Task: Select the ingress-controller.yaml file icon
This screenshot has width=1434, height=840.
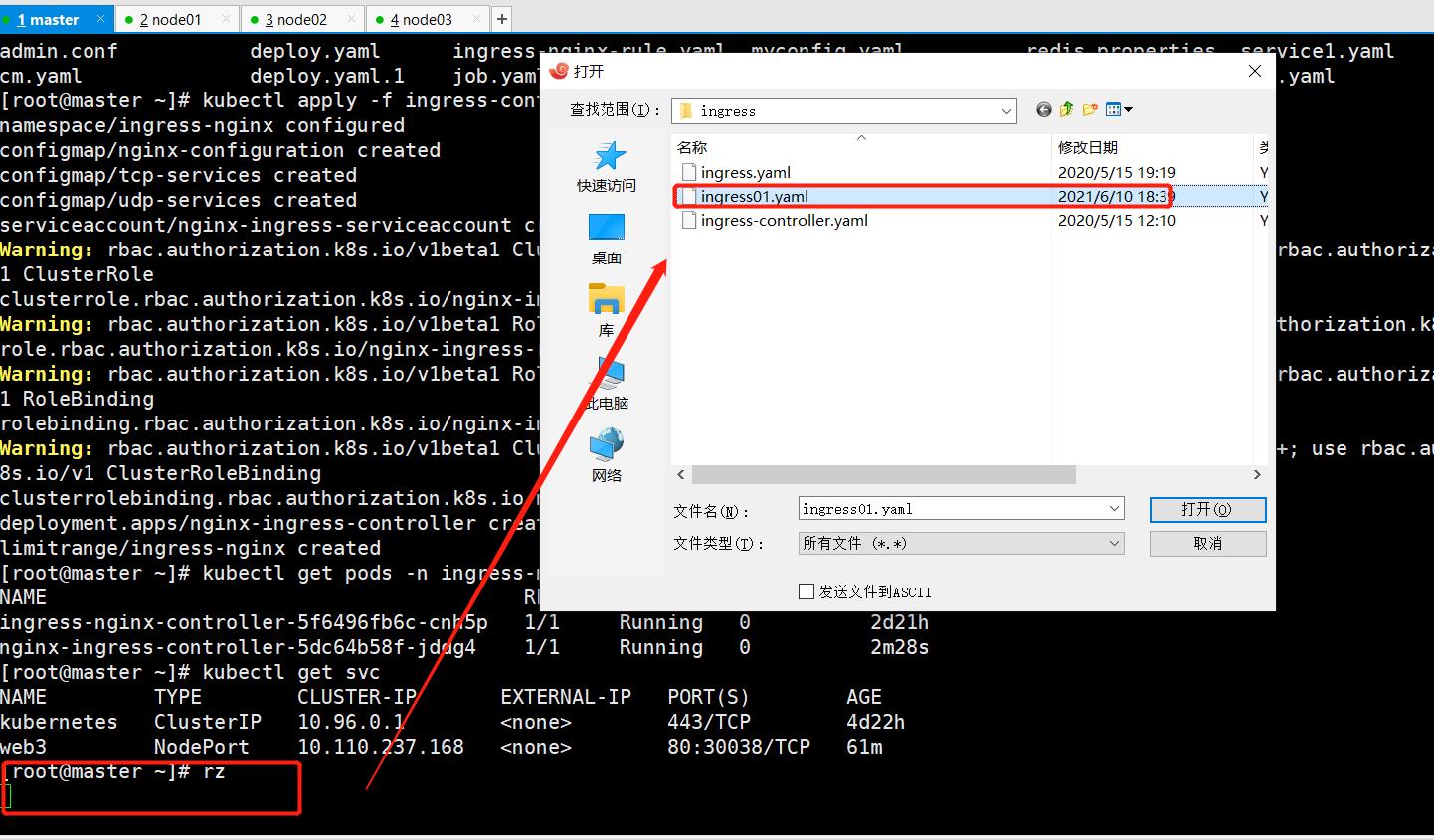Action: tap(688, 220)
